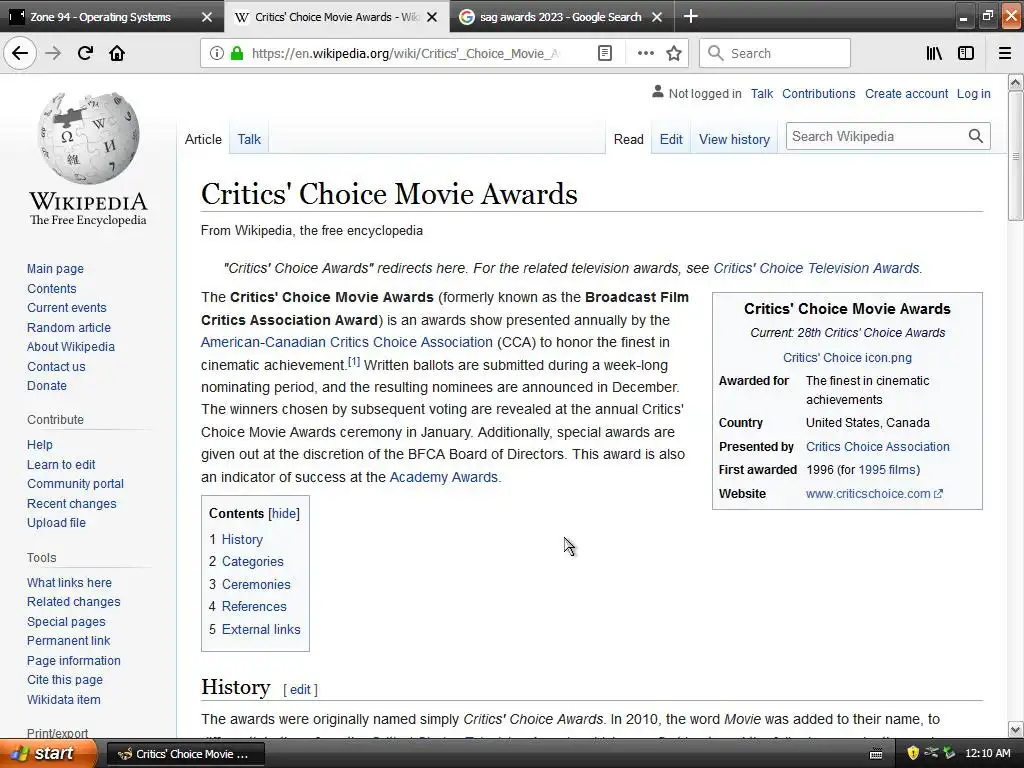This screenshot has height=768, width=1024.
Task: Open the View history tab
Action: pyautogui.click(x=734, y=139)
